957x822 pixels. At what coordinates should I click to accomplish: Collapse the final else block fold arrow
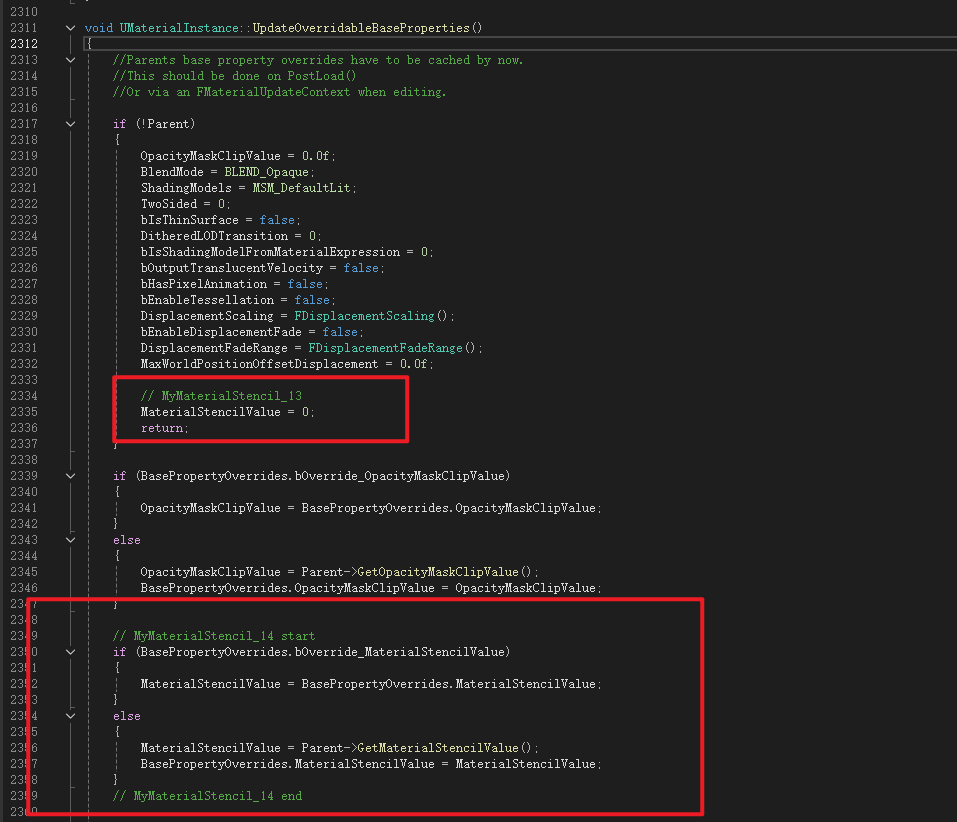tap(70, 716)
